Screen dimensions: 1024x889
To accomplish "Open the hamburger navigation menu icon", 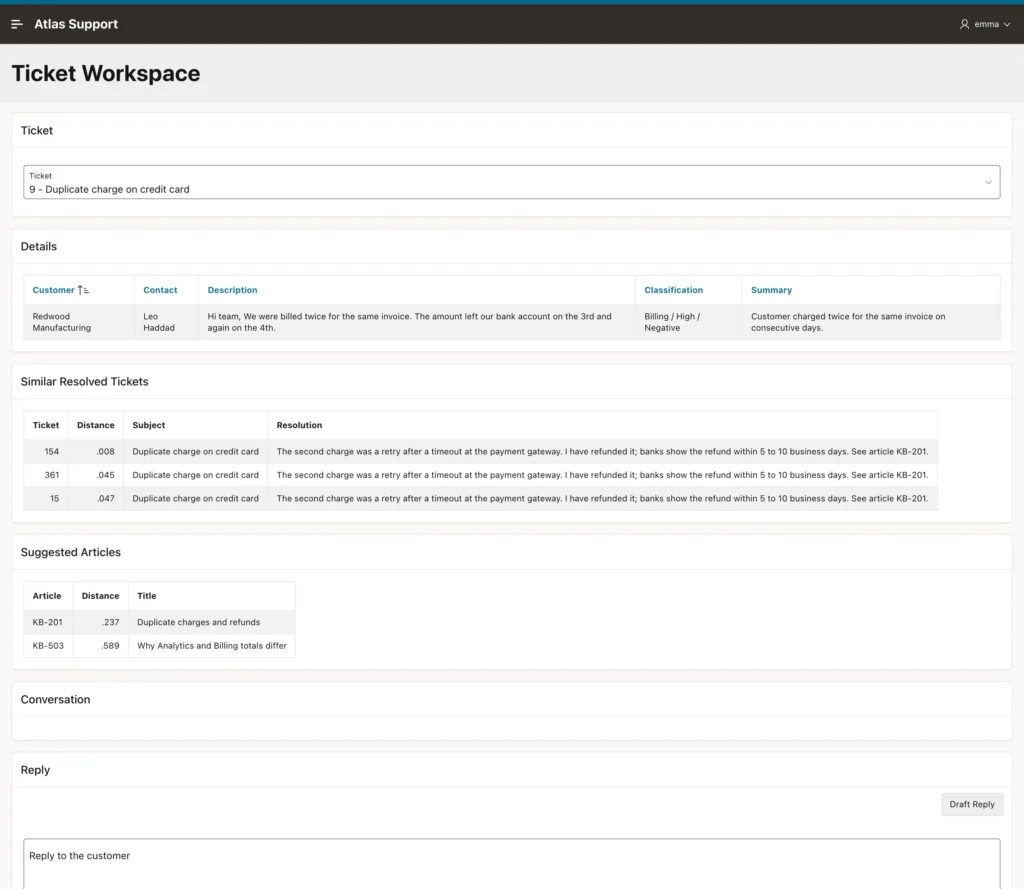I will tap(17, 24).
